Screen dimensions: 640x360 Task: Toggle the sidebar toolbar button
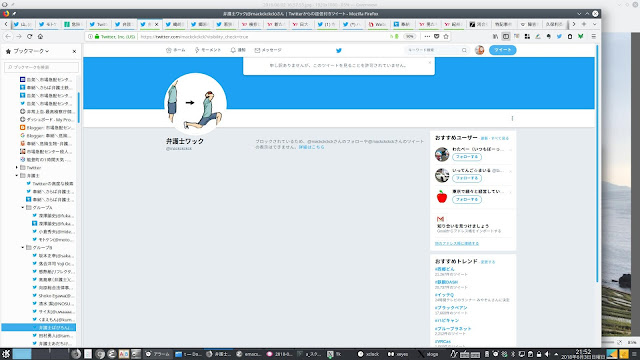click(506, 36)
